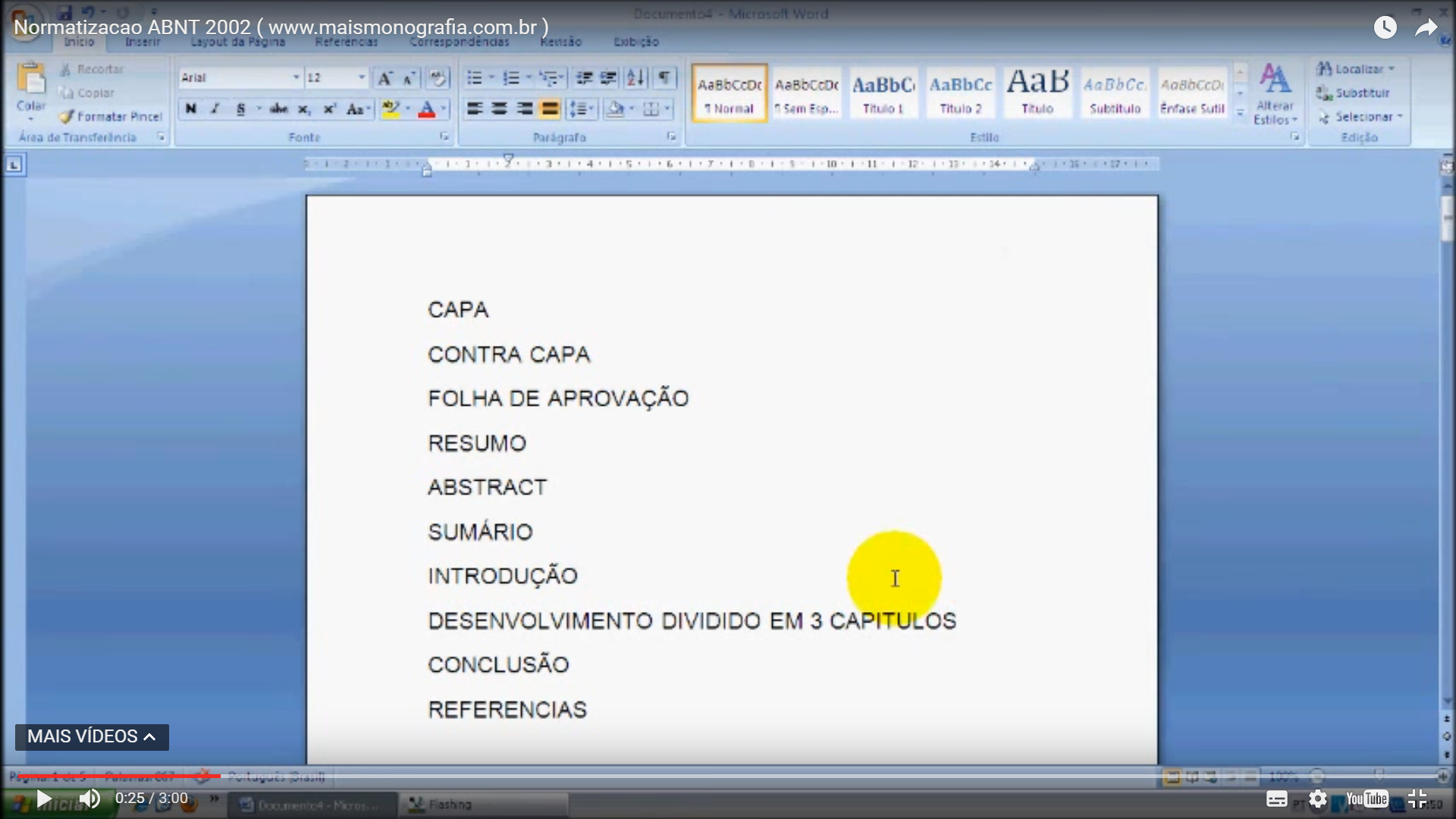Select the Formatar Pincel format painter
Screen dimensions: 1456x819
[111, 116]
